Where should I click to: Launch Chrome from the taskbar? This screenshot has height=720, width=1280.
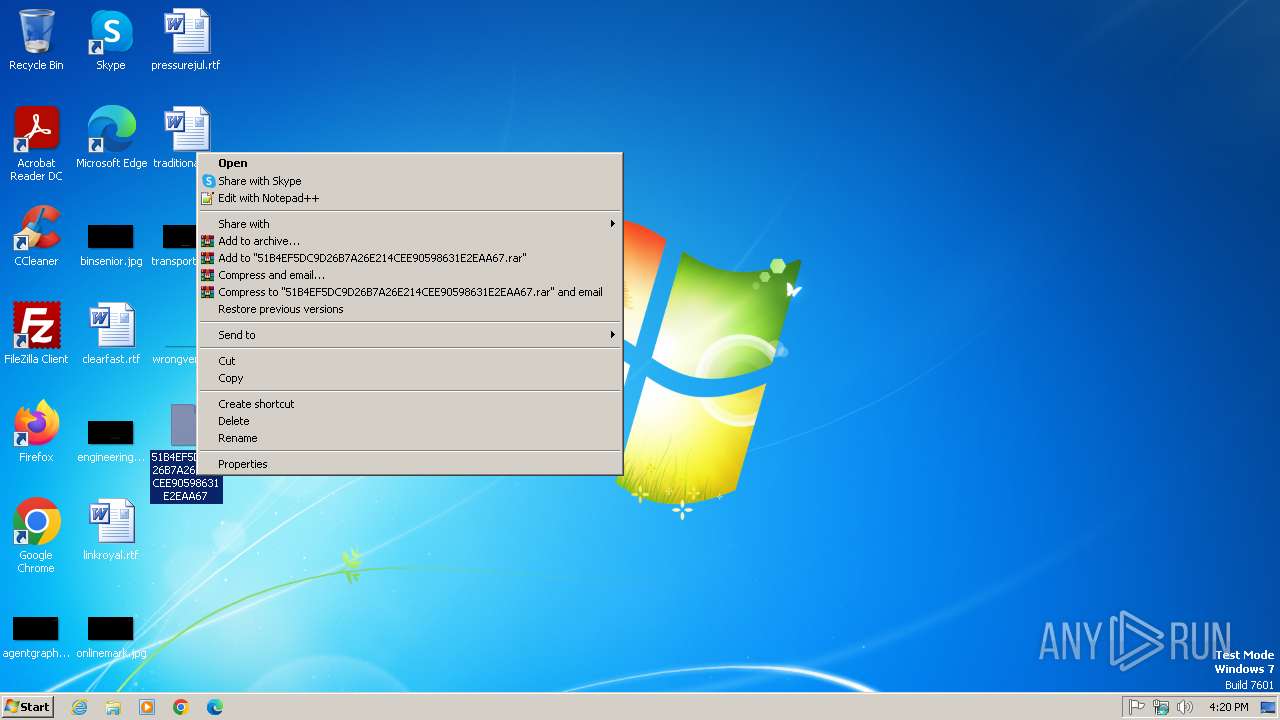click(181, 707)
